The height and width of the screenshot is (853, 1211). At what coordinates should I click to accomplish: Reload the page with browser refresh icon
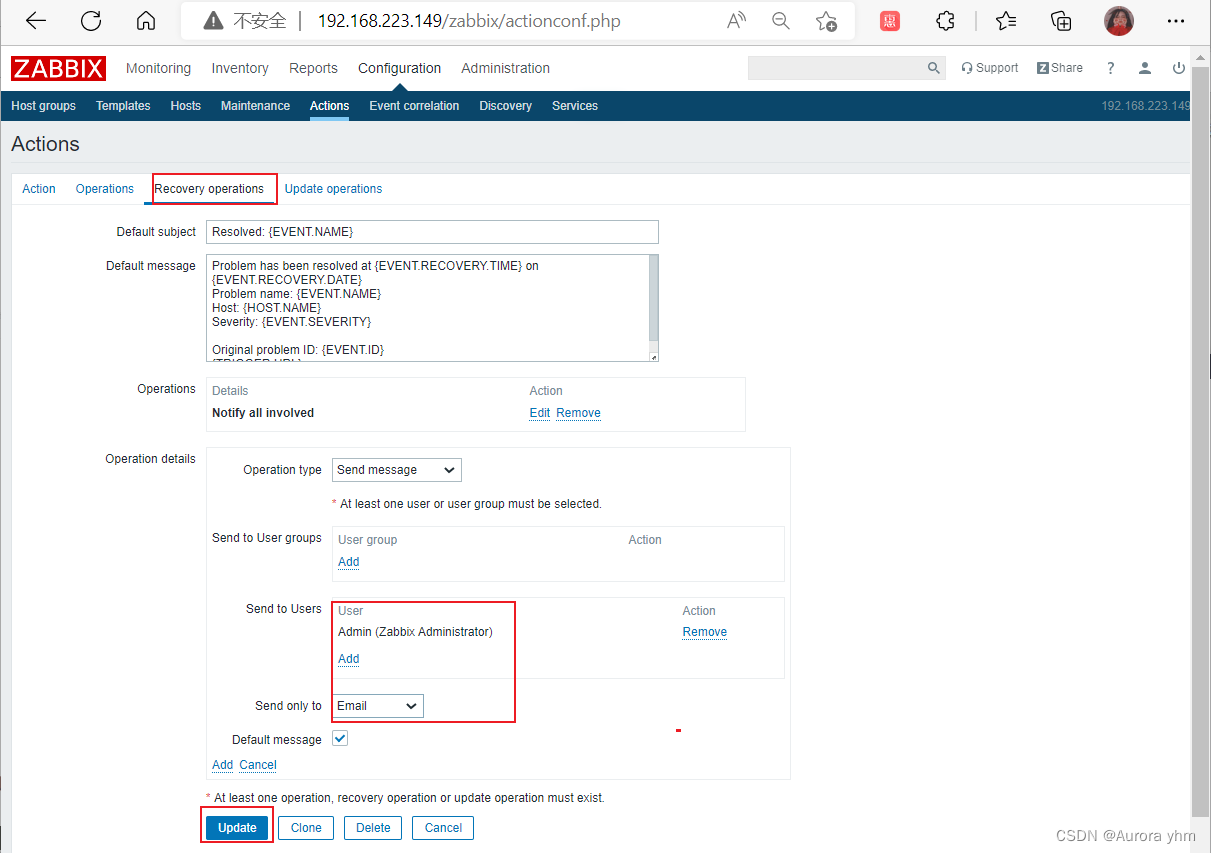click(x=91, y=21)
